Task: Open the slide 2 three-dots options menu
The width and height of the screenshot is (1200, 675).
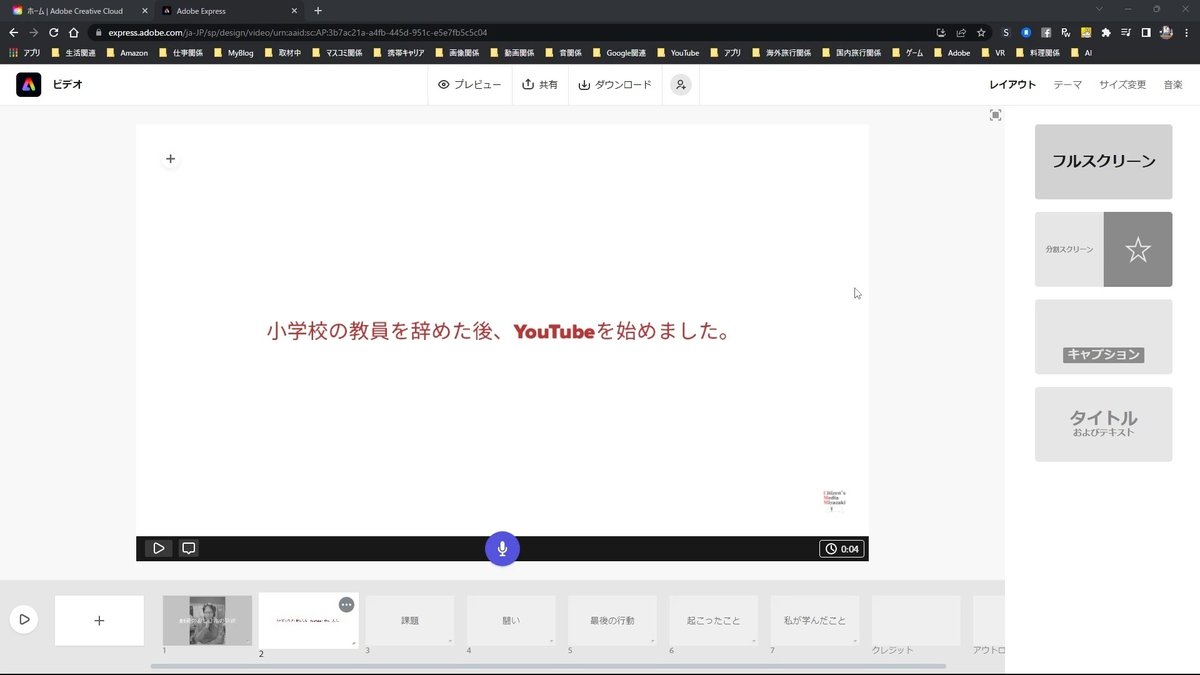Action: tap(346, 605)
